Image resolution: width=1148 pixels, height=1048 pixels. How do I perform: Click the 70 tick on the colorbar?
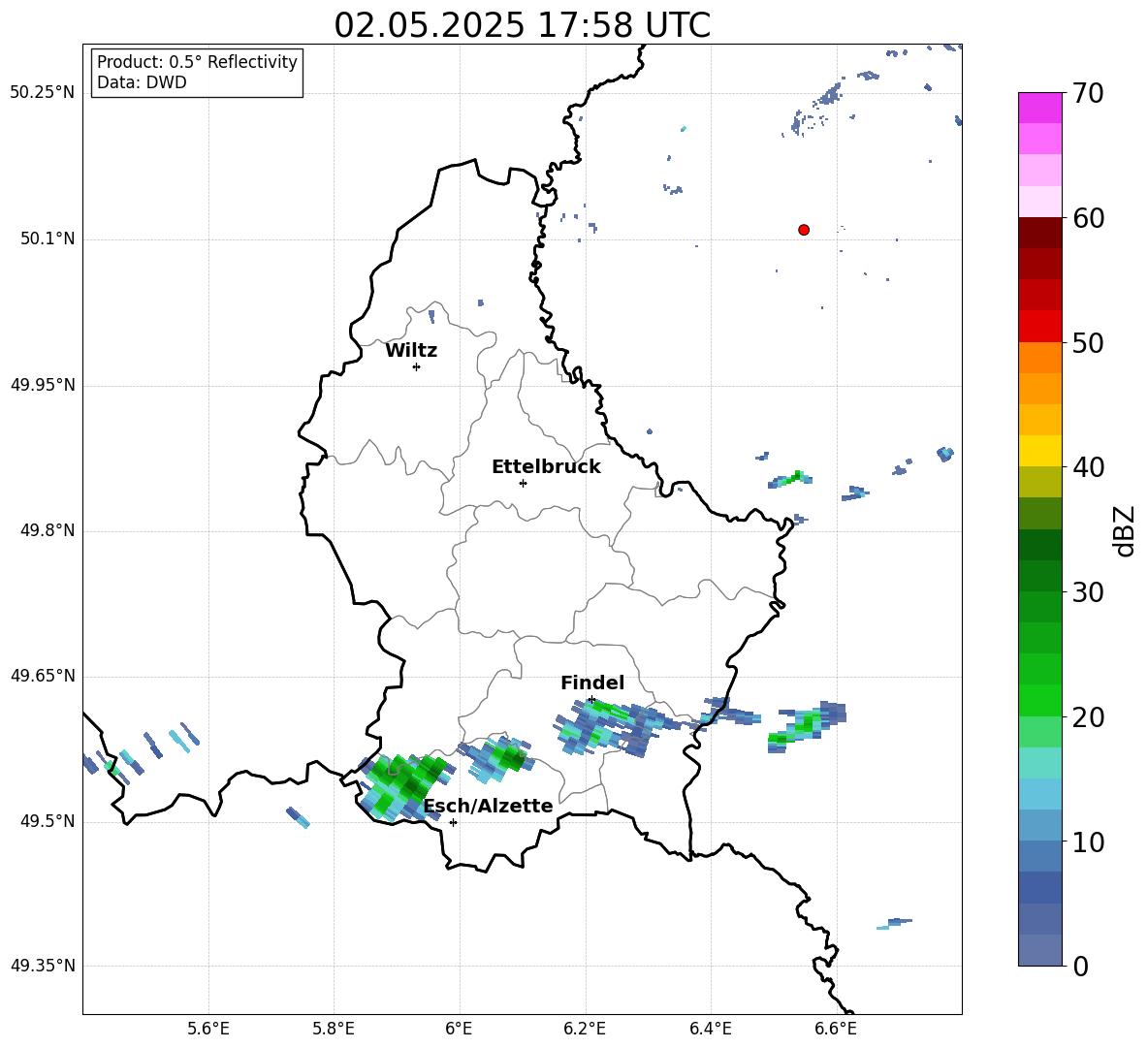[1088, 93]
